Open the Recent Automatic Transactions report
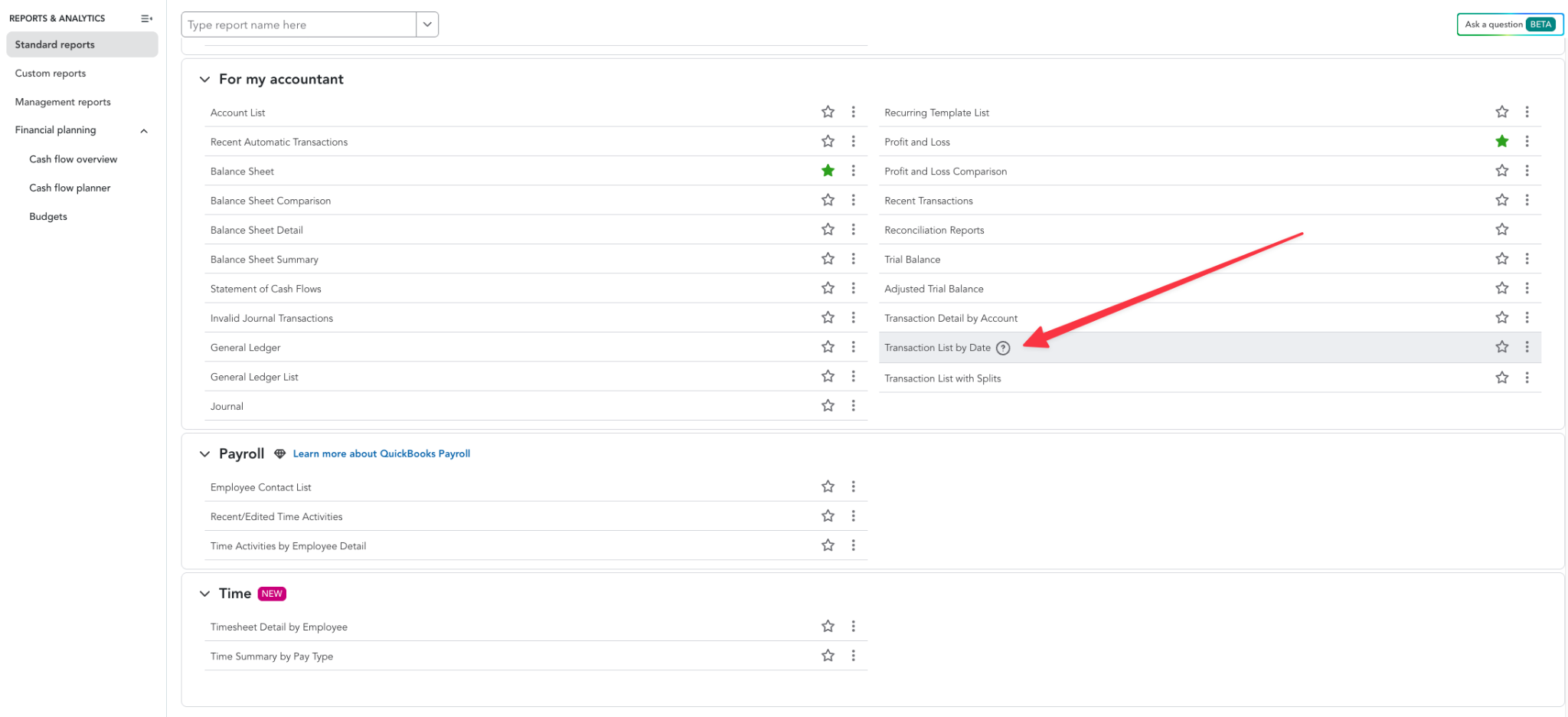 point(279,142)
